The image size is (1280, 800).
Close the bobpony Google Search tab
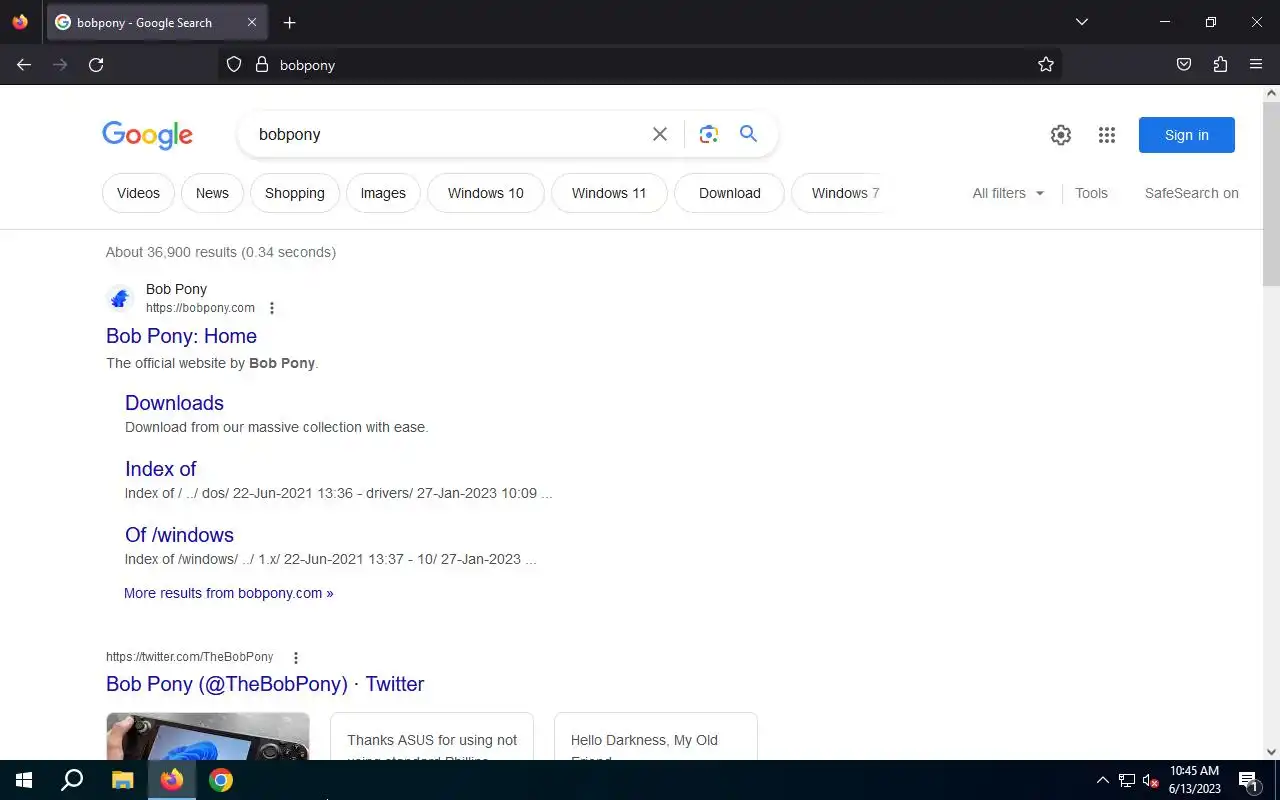252,22
